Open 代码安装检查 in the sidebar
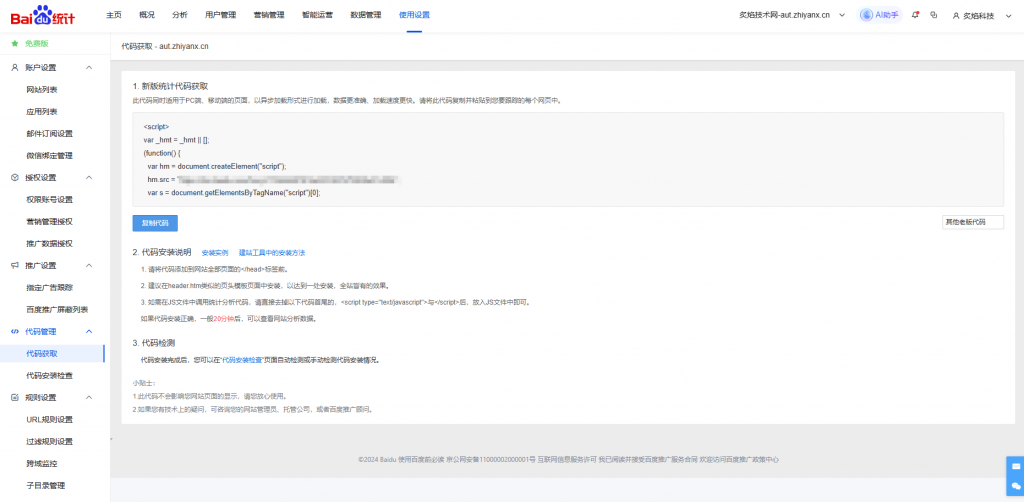The width and height of the screenshot is (1024, 502). (x=50, y=375)
